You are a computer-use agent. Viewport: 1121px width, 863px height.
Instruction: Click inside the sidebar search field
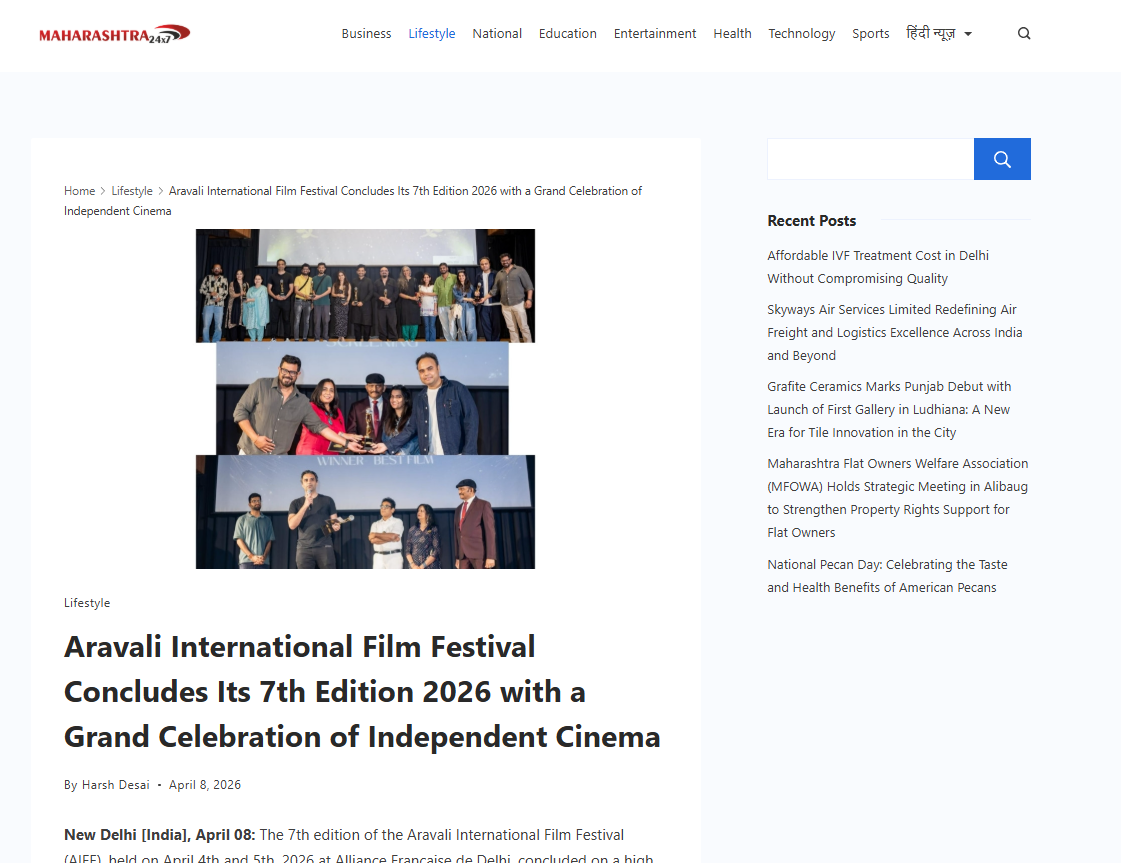coord(870,159)
